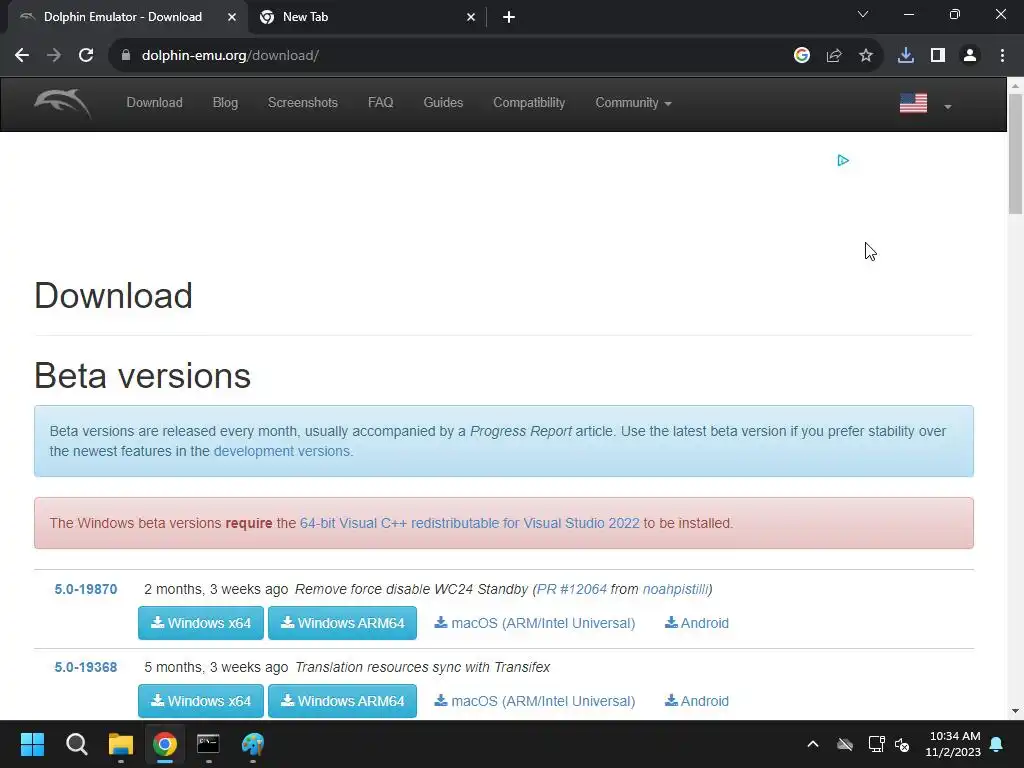Open File Explorer from the taskbar

(121, 744)
